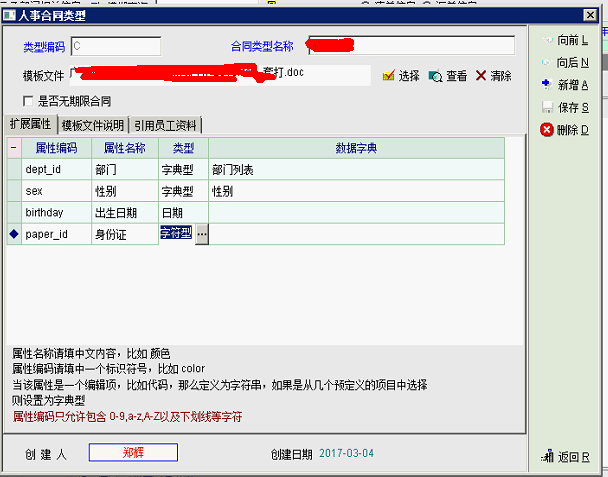
Task: Click 选择 to choose template file
Action: pyautogui.click(x=401, y=76)
